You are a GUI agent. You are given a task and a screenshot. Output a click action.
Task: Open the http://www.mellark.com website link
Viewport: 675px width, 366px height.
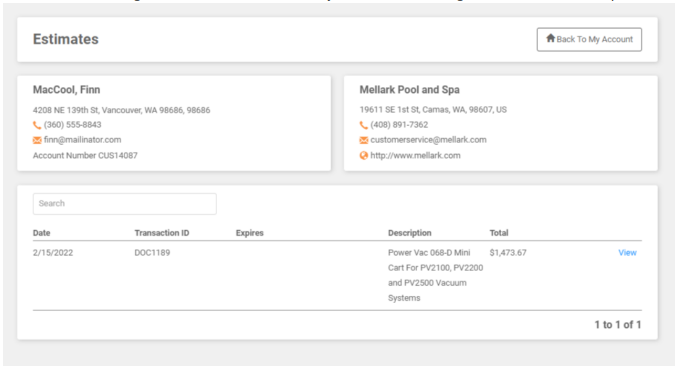[415, 155]
